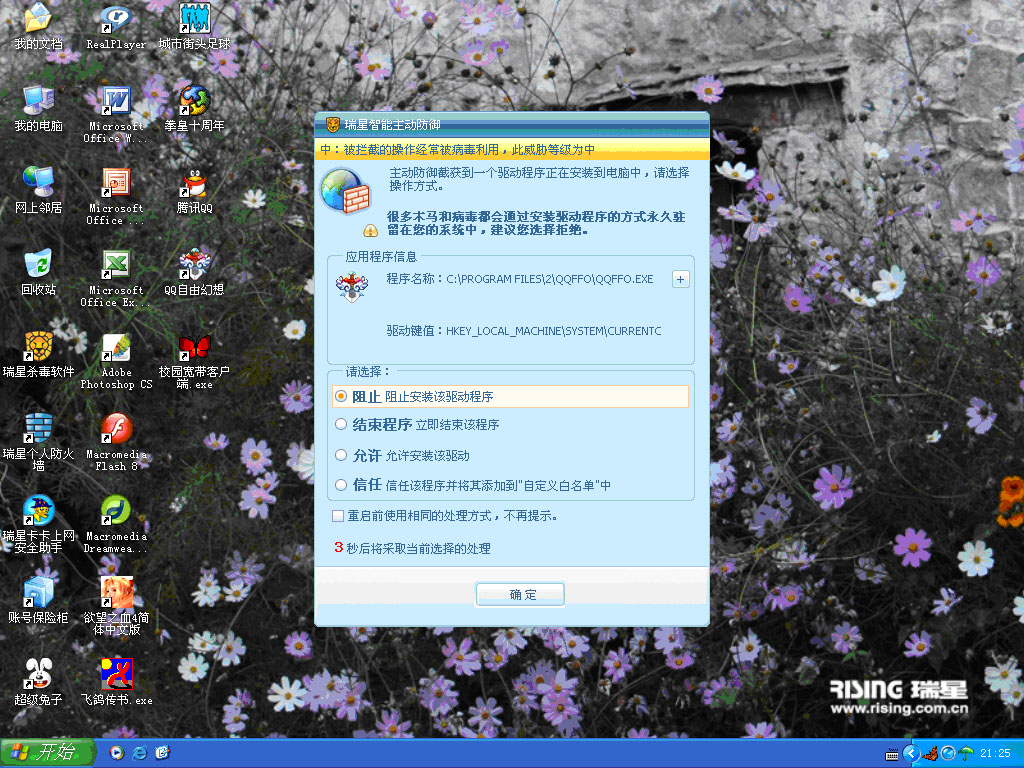Select 结束程序 end program option
Screen dimensions: 1024x768
tap(417, 424)
